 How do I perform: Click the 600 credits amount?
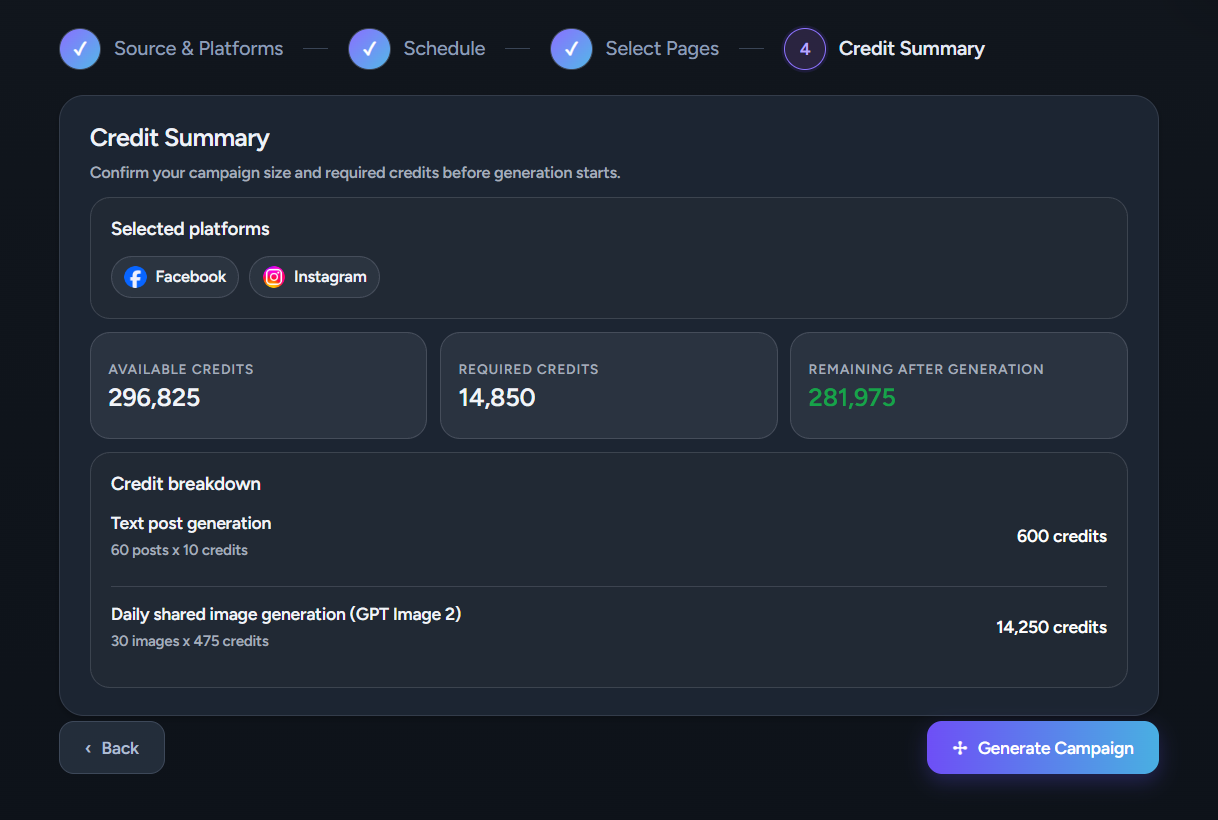[x=1062, y=536]
